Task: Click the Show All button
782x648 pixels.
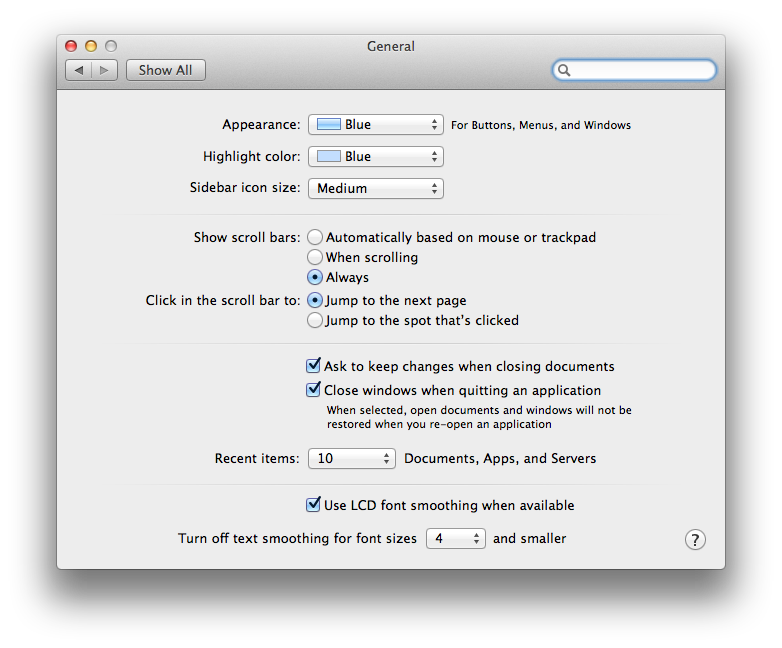Action: point(166,70)
